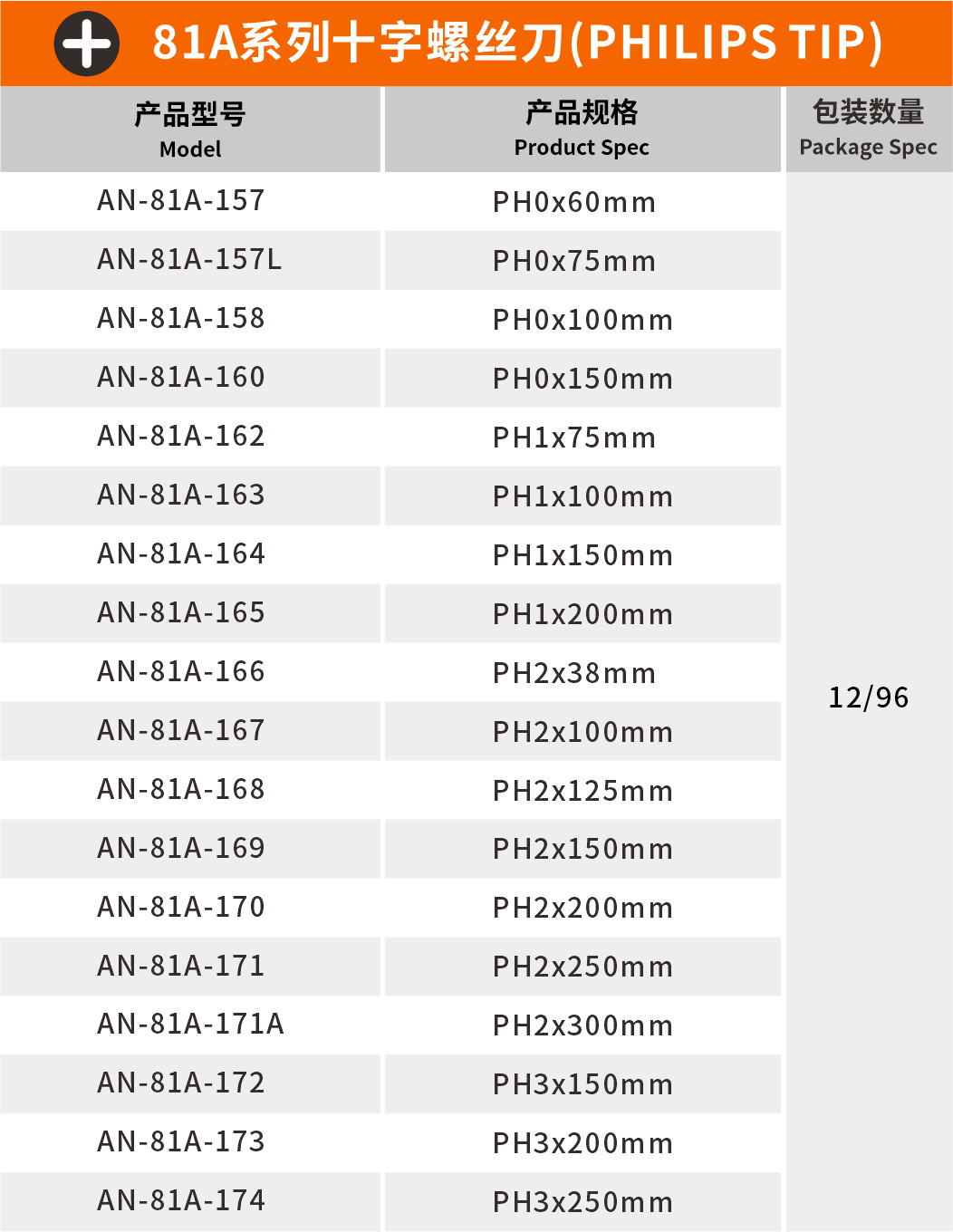The height and width of the screenshot is (1232, 953).
Task: Click model AN-81A-171A cell
Action: (x=190, y=1025)
